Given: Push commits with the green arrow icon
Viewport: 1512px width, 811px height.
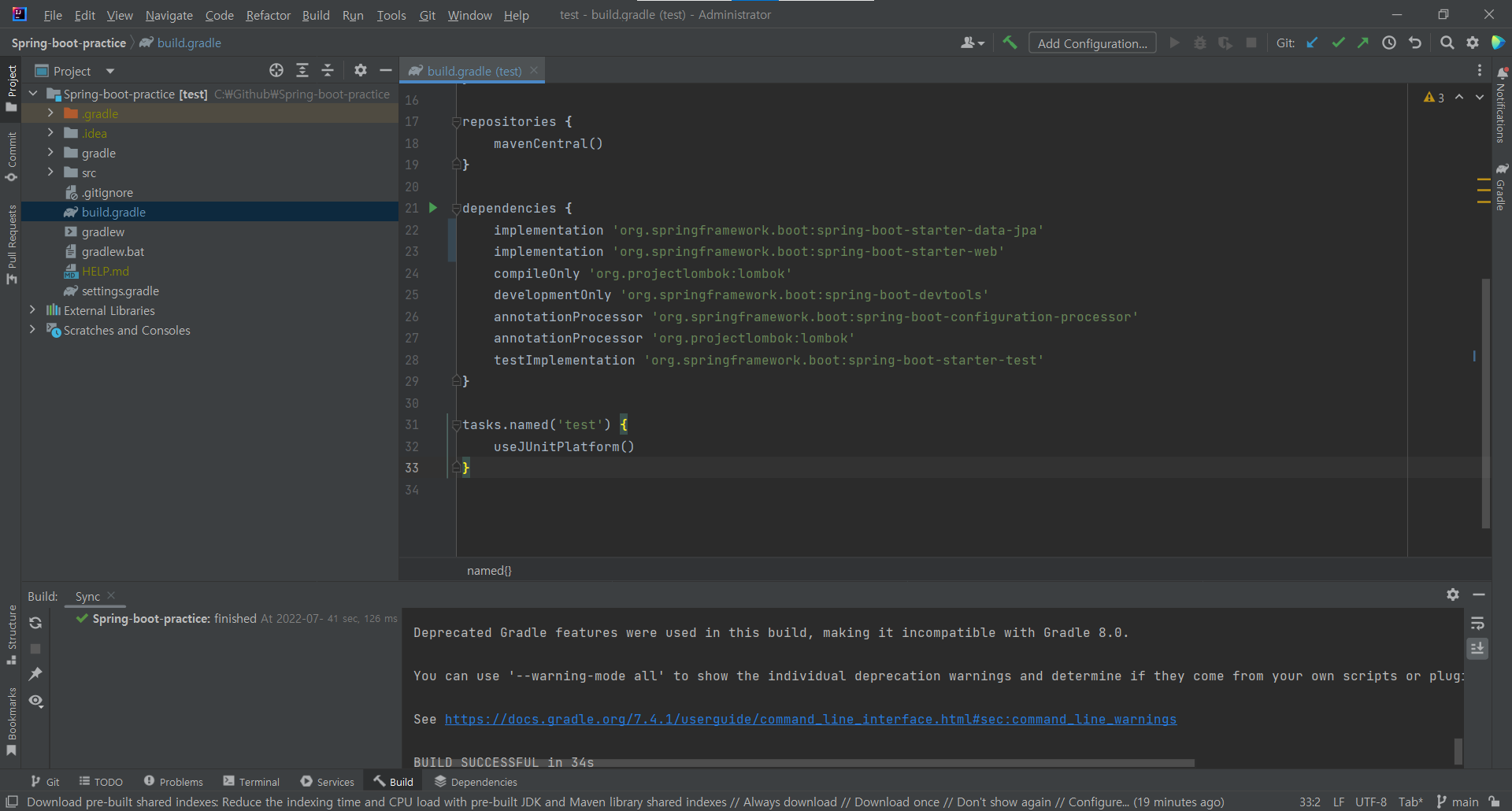Looking at the screenshot, I should pos(1363,43).
